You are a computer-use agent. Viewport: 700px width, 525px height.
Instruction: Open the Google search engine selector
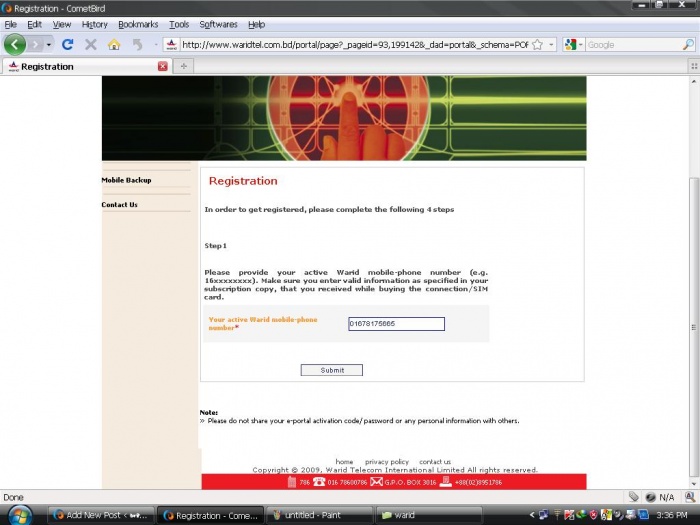click(x=574, y=45)
